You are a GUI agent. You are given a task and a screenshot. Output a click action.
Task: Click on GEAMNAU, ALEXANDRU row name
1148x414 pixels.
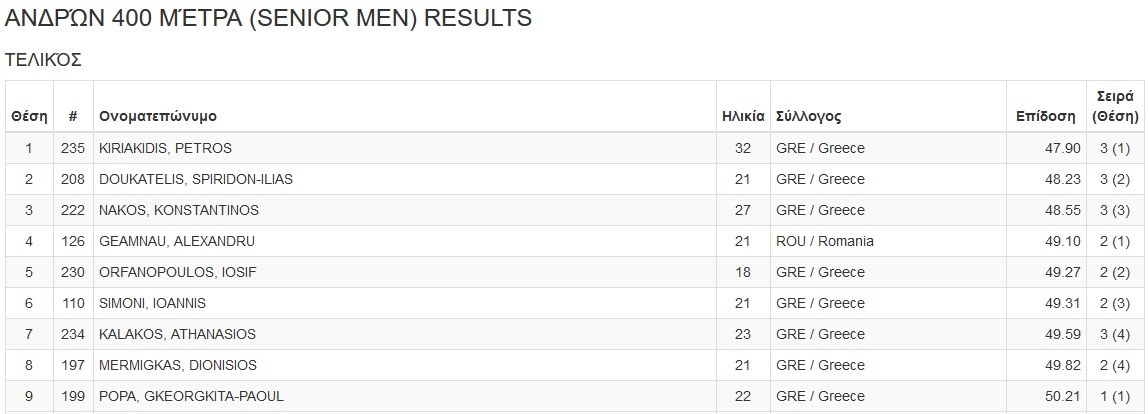click(x=176, y=241)
